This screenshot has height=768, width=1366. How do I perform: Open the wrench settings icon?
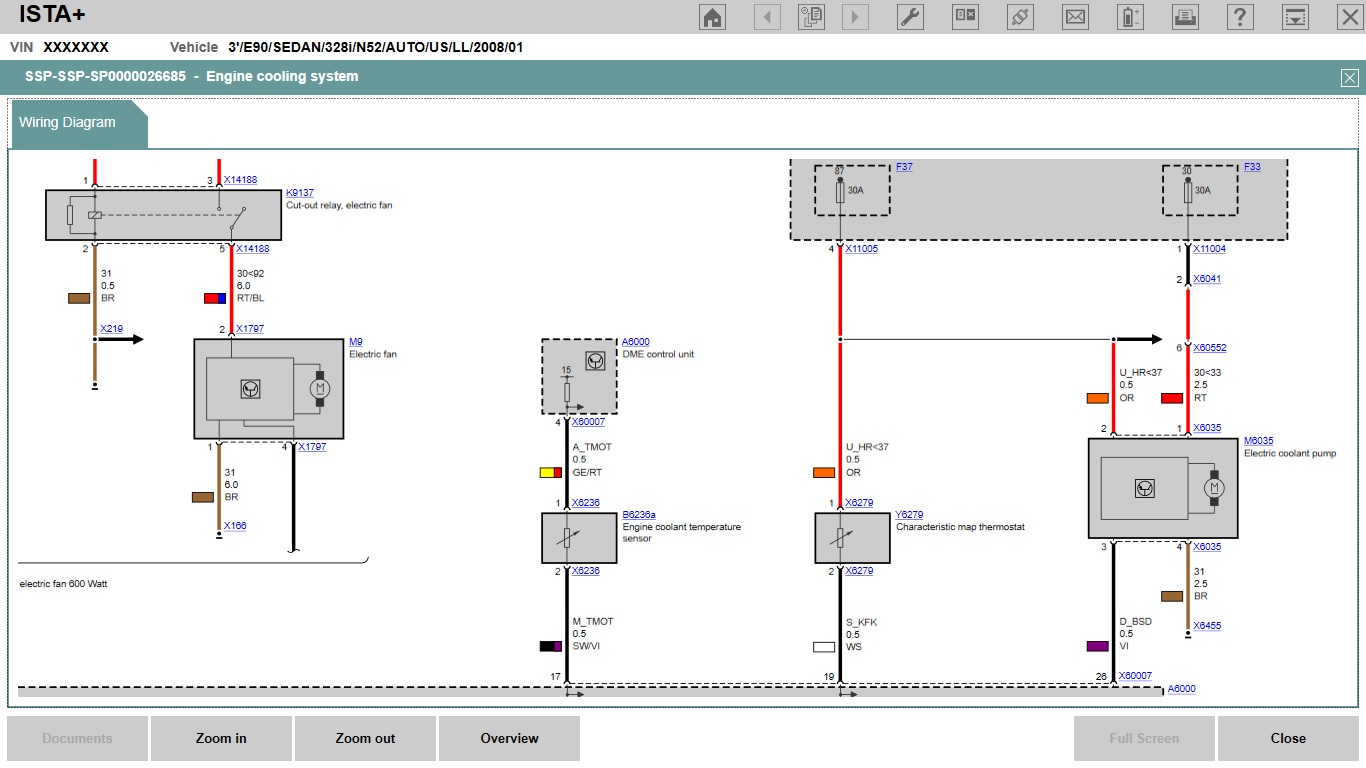pyautogui.click(x=910, y=17)
